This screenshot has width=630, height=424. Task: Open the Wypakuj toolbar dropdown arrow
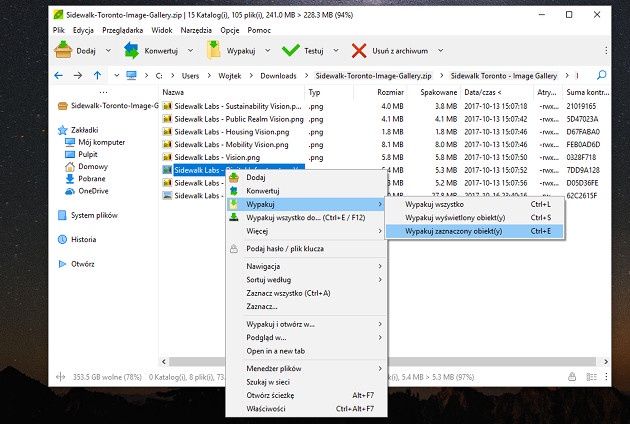coord(268,51)
